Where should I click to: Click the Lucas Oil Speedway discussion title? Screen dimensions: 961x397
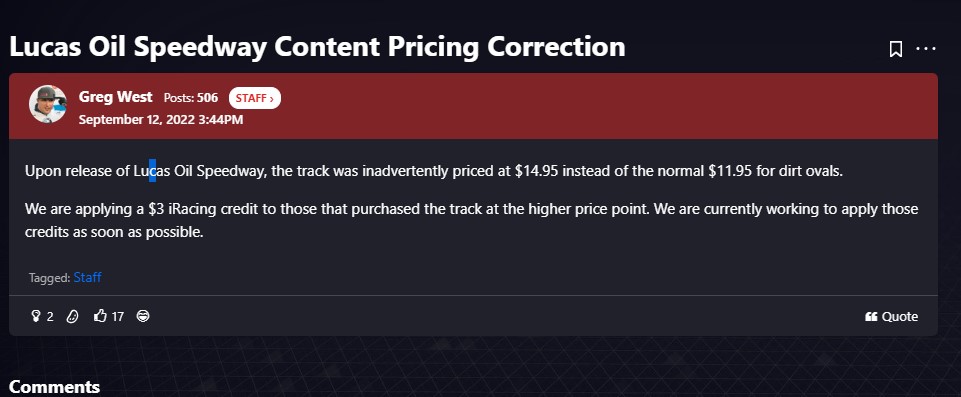[317, 47]
